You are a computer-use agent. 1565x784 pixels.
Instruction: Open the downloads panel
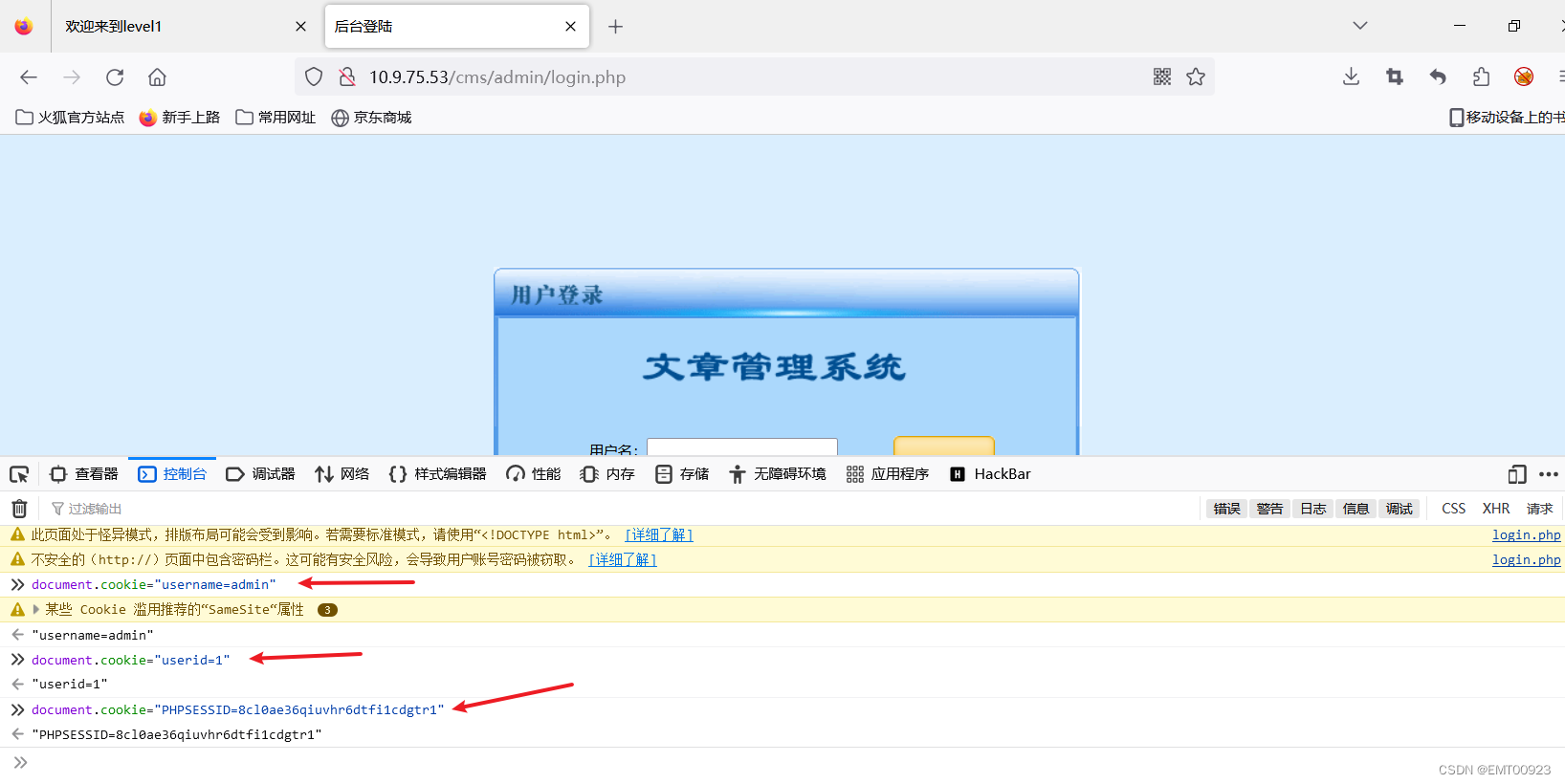click(x=1351, y=77)
